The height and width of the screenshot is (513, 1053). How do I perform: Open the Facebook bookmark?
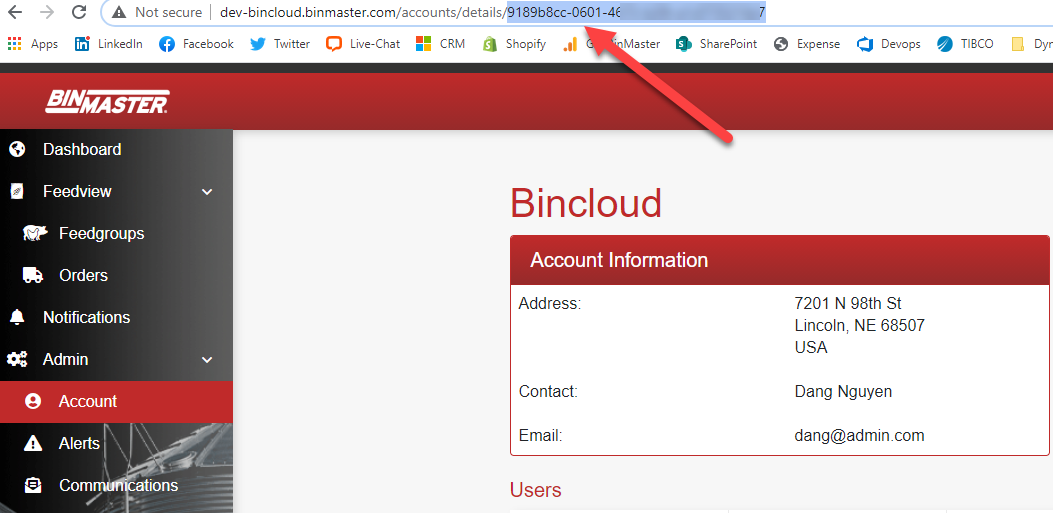coord(197,44)
